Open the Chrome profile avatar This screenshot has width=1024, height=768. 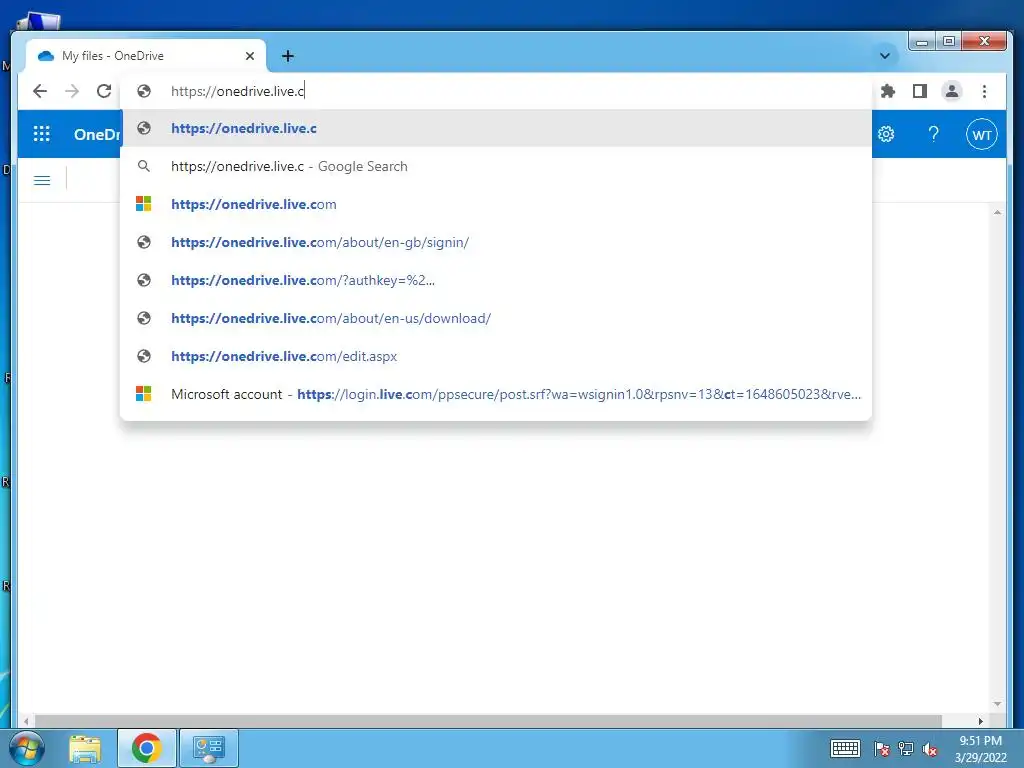(952, 91)
